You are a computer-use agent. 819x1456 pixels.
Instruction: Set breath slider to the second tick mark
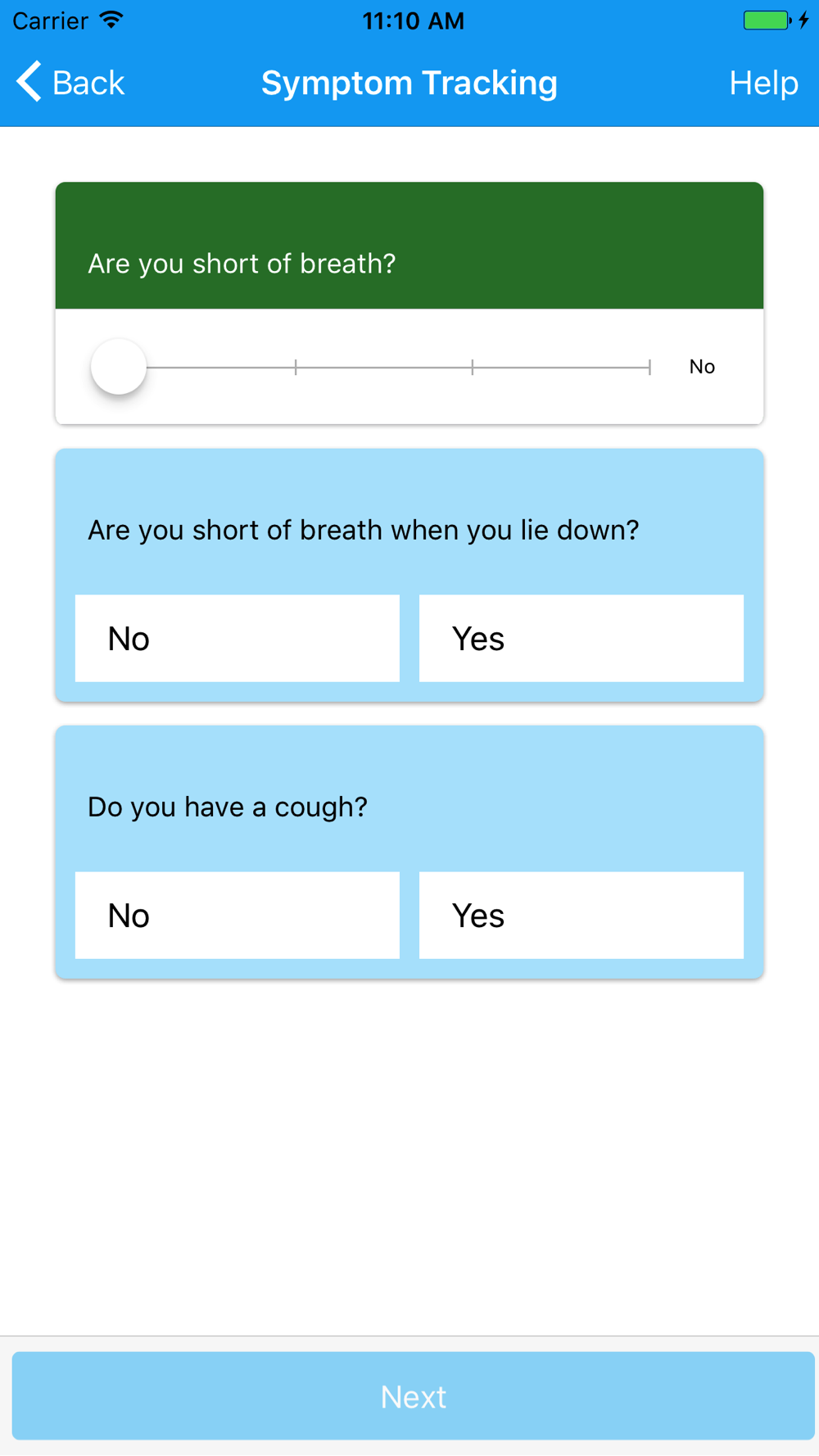coord(296,367)
